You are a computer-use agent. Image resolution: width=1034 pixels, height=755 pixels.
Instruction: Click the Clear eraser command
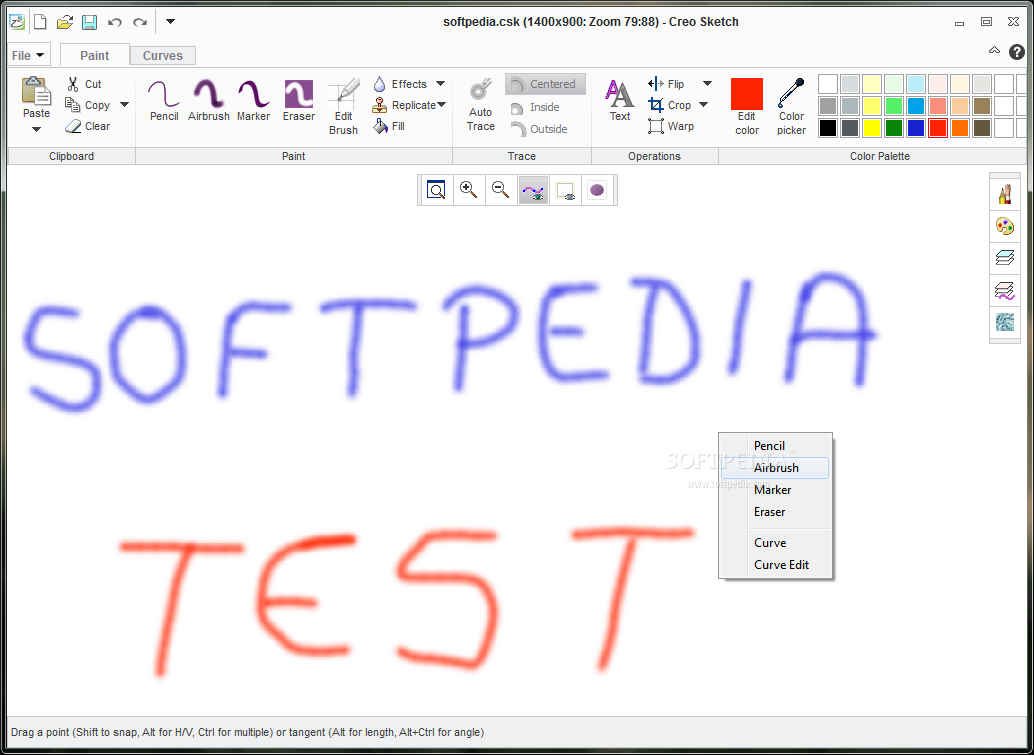tap(88, 126)
